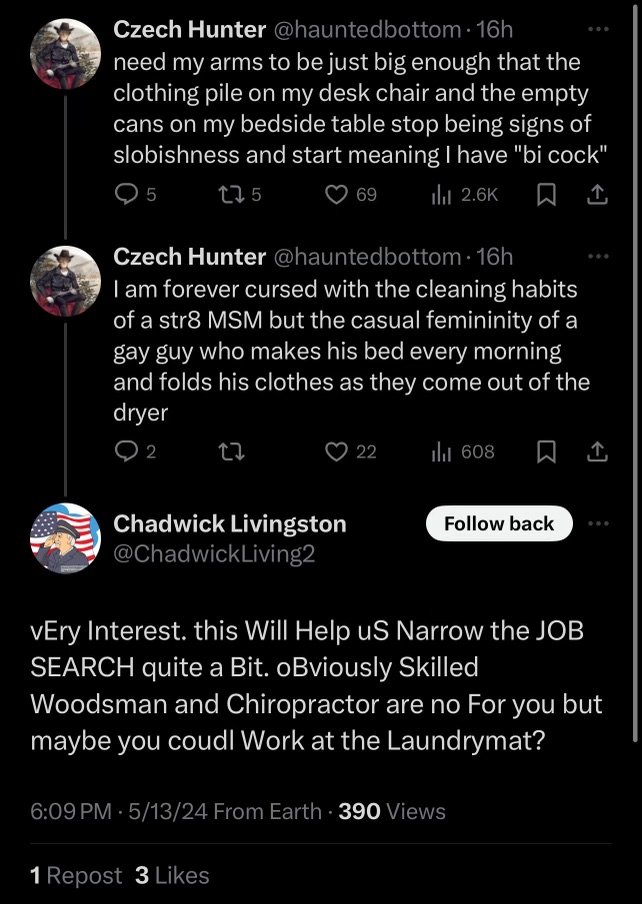Open more options on second tweet

pos(598,256)
